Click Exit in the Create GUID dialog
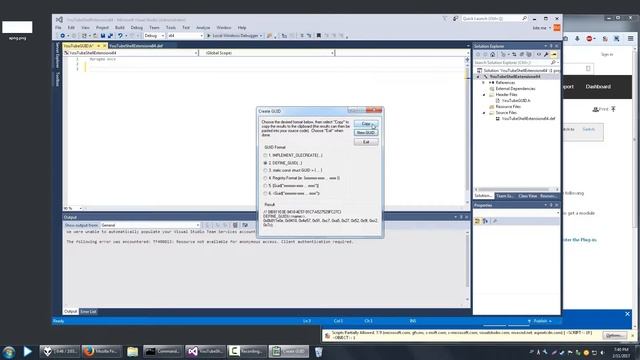Image resolution: width=640 pixels, height=360 pixels. coord(366,142)
